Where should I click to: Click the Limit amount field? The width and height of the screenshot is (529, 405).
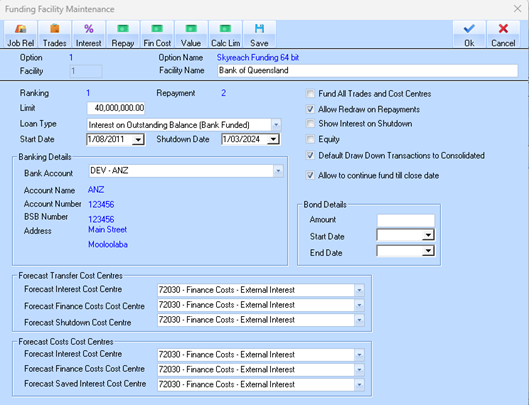(116, 108)
